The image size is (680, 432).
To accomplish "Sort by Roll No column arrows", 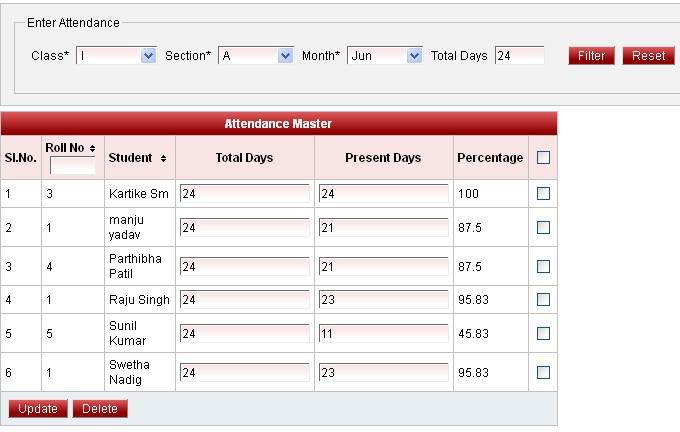I will pyautogui.click(x=92, y=148).
